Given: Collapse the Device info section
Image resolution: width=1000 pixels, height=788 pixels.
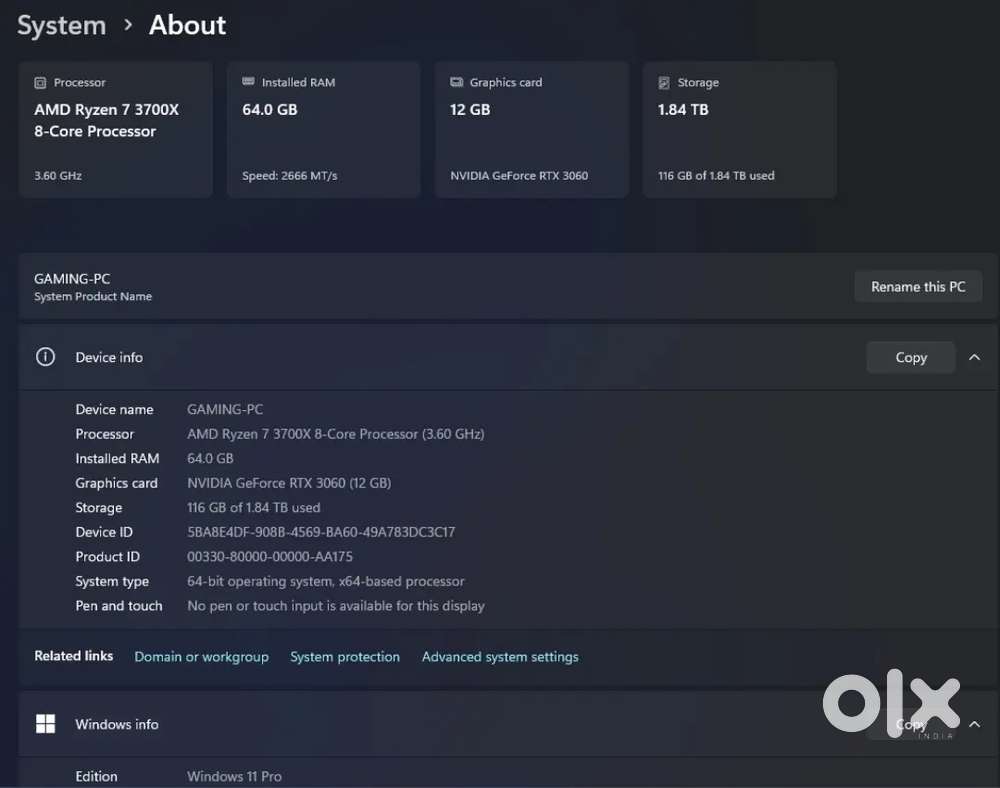Looking at the screenshot, I should (974, 358).
